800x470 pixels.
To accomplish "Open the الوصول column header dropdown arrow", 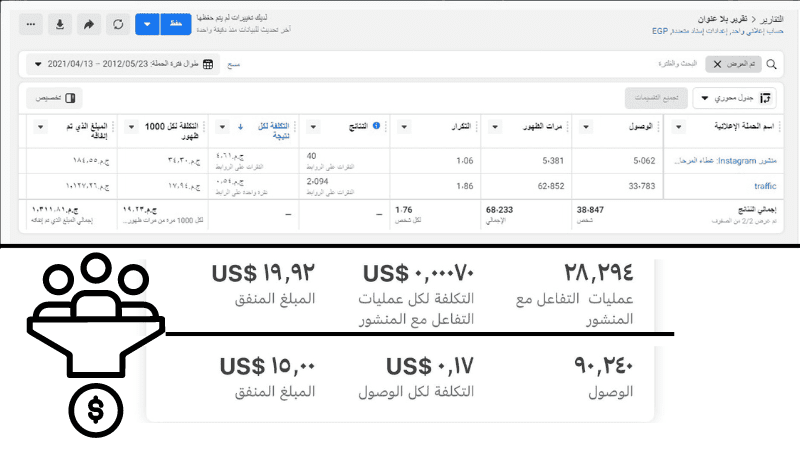I will 586,127.
